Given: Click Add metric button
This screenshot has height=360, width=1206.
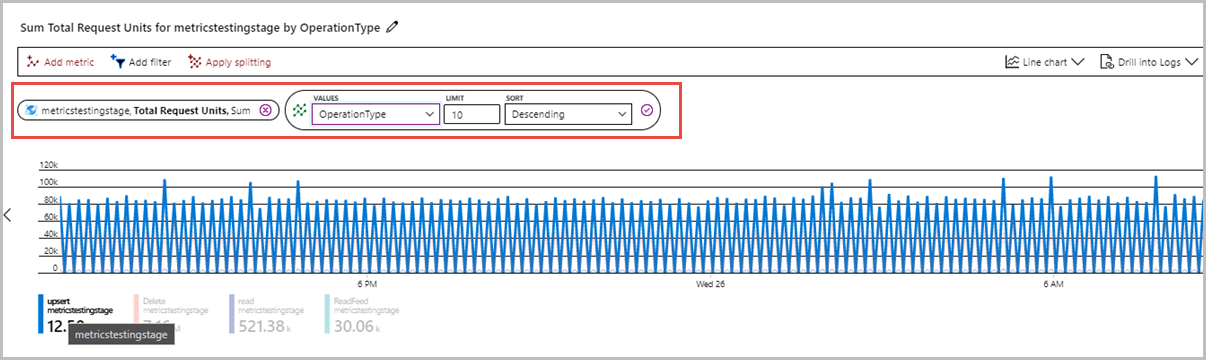Looking at the screenshot, I should [60, 62].
